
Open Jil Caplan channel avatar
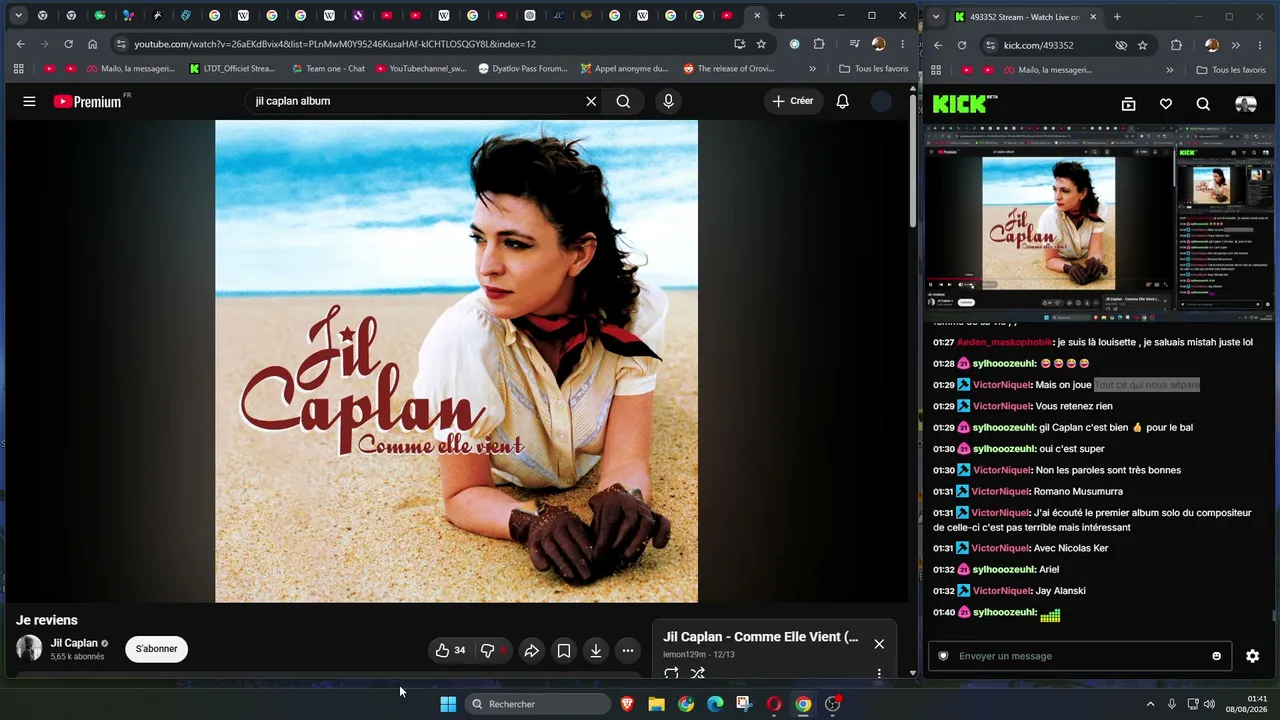pyautogui.click(x=29, y=648)
